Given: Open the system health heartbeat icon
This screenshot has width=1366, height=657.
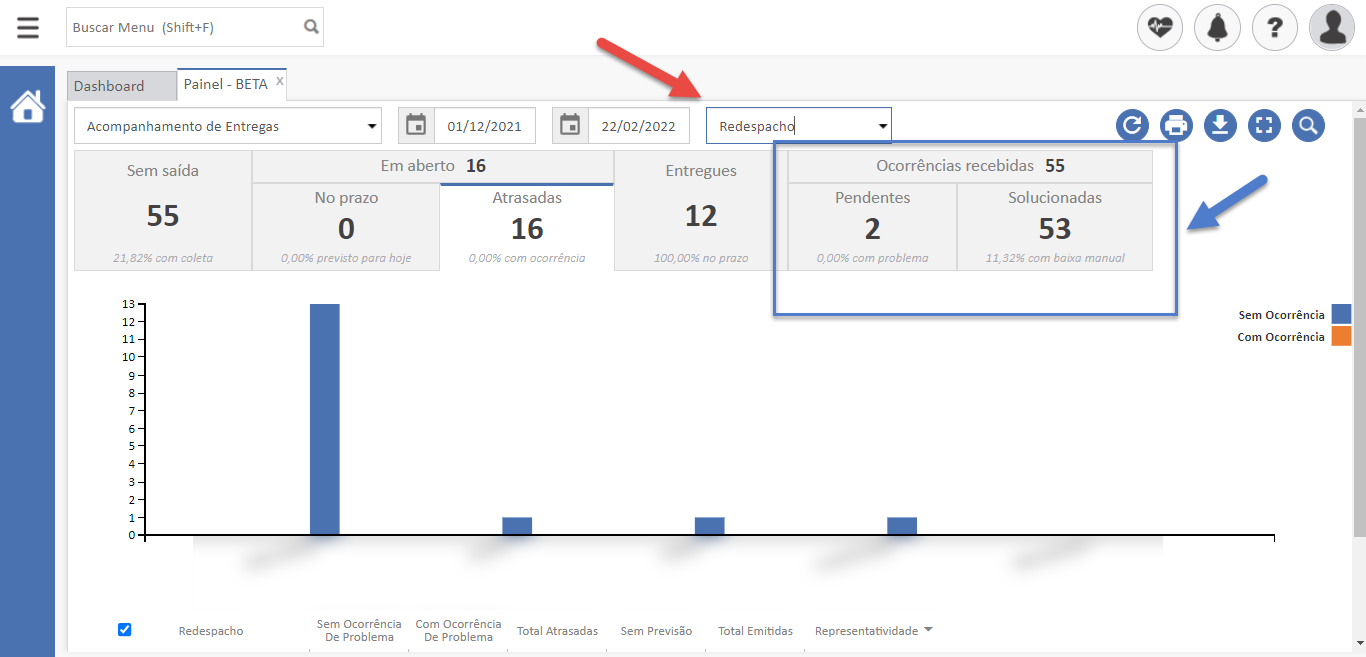Looking at the screenshot, I should coord(1160,27).
